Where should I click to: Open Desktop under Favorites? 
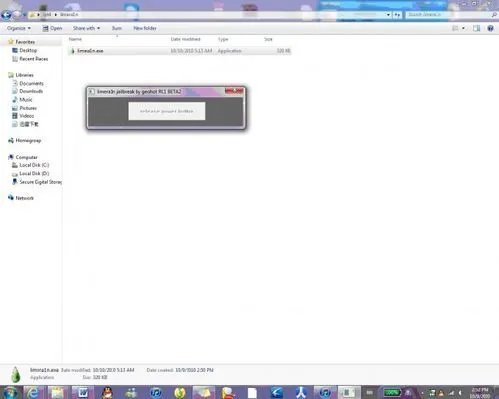(x=28, y=50)
